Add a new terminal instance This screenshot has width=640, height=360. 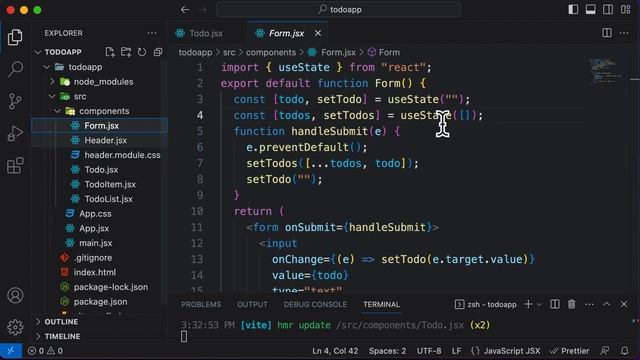[528, 304]
